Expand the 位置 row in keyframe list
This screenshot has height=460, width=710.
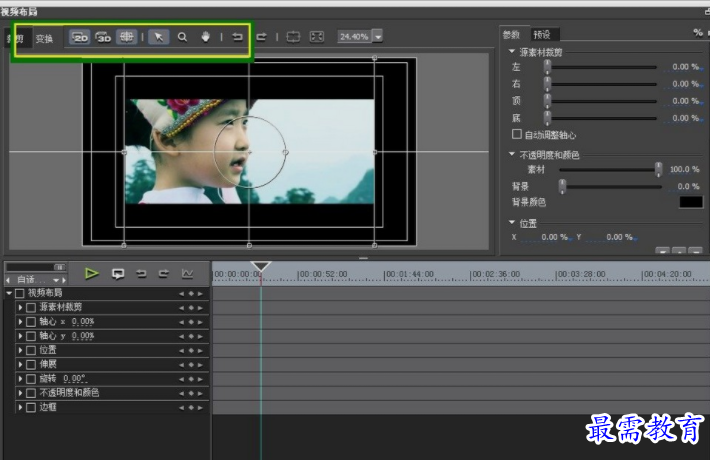click(19, 350)
